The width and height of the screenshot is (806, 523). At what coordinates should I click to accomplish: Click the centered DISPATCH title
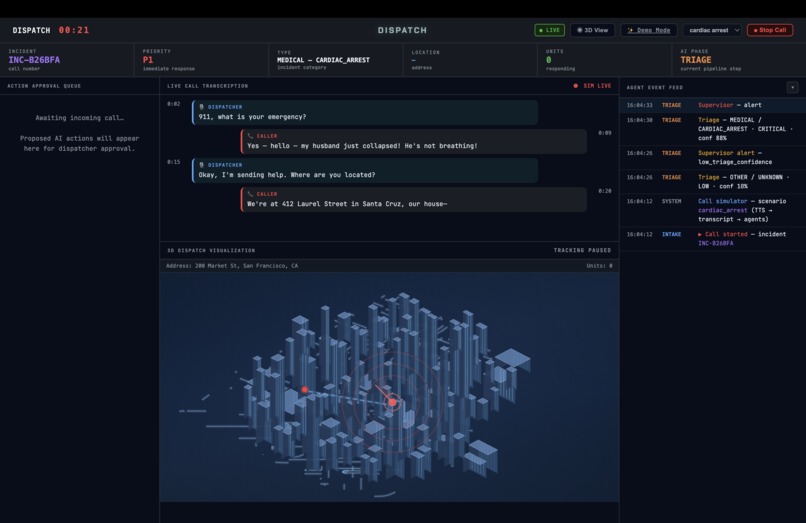402,30
